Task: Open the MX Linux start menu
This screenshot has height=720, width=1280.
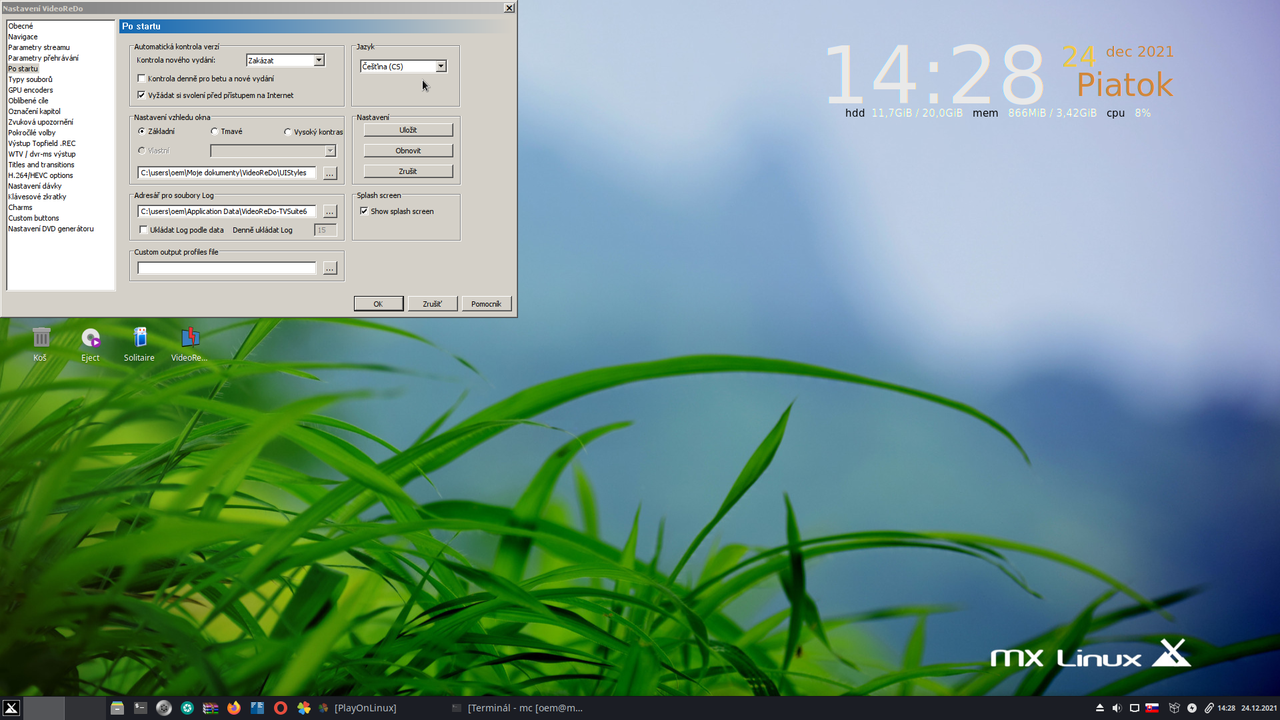Action: (11, 708)
